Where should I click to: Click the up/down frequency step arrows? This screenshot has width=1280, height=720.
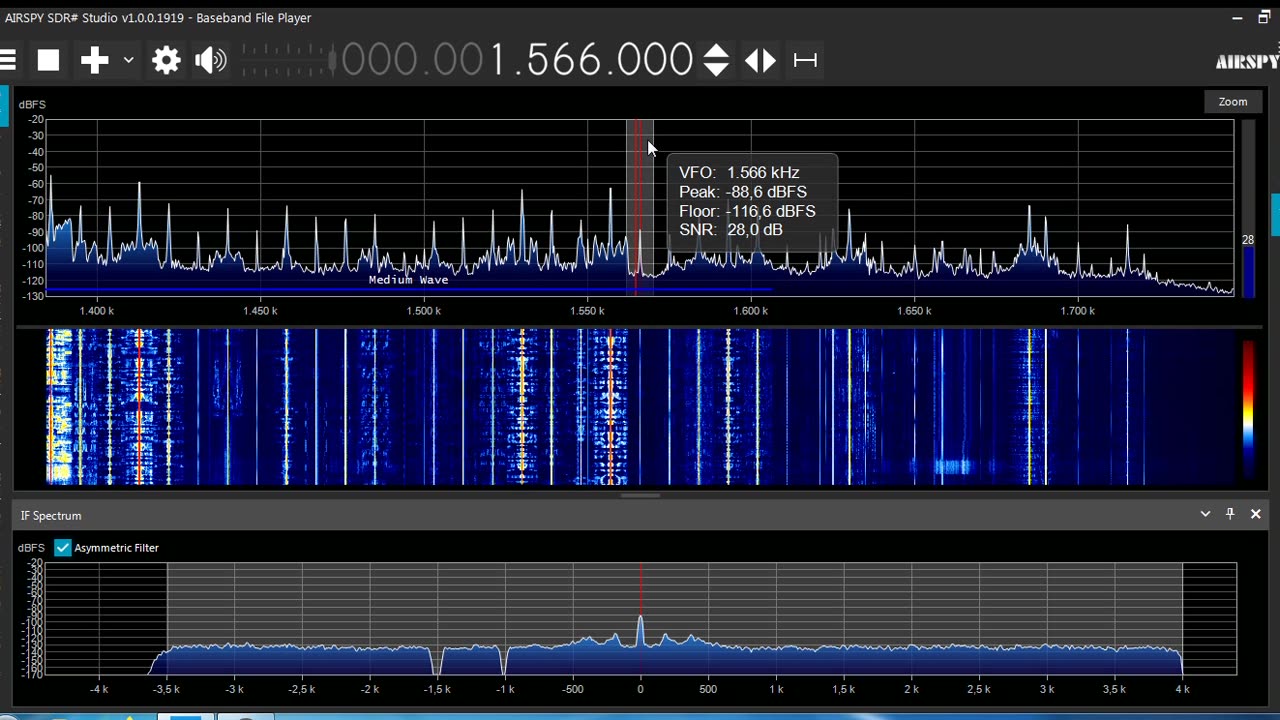click(x=716, y=60)
